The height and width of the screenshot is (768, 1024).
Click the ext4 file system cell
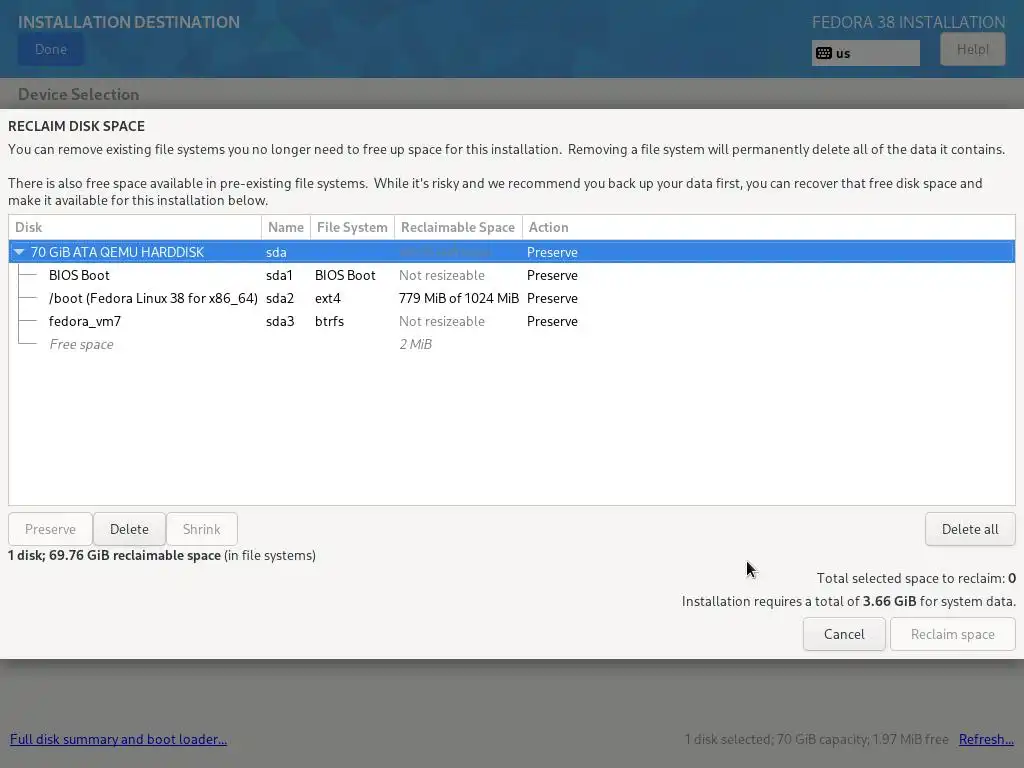[328, 298]
